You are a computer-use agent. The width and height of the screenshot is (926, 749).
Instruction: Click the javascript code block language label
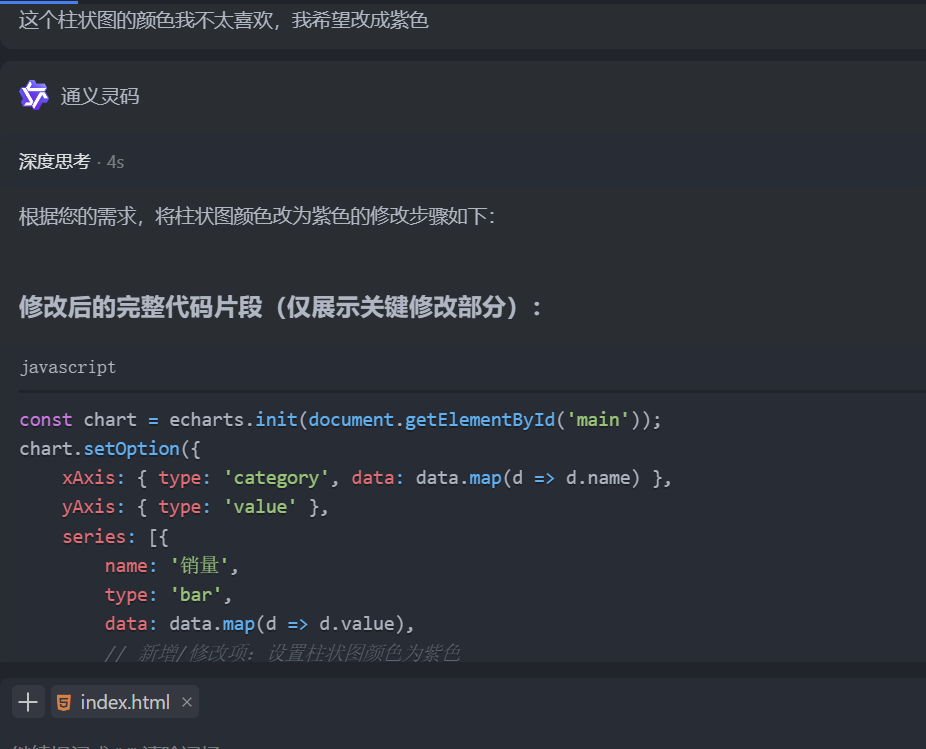tap(68, 367)
